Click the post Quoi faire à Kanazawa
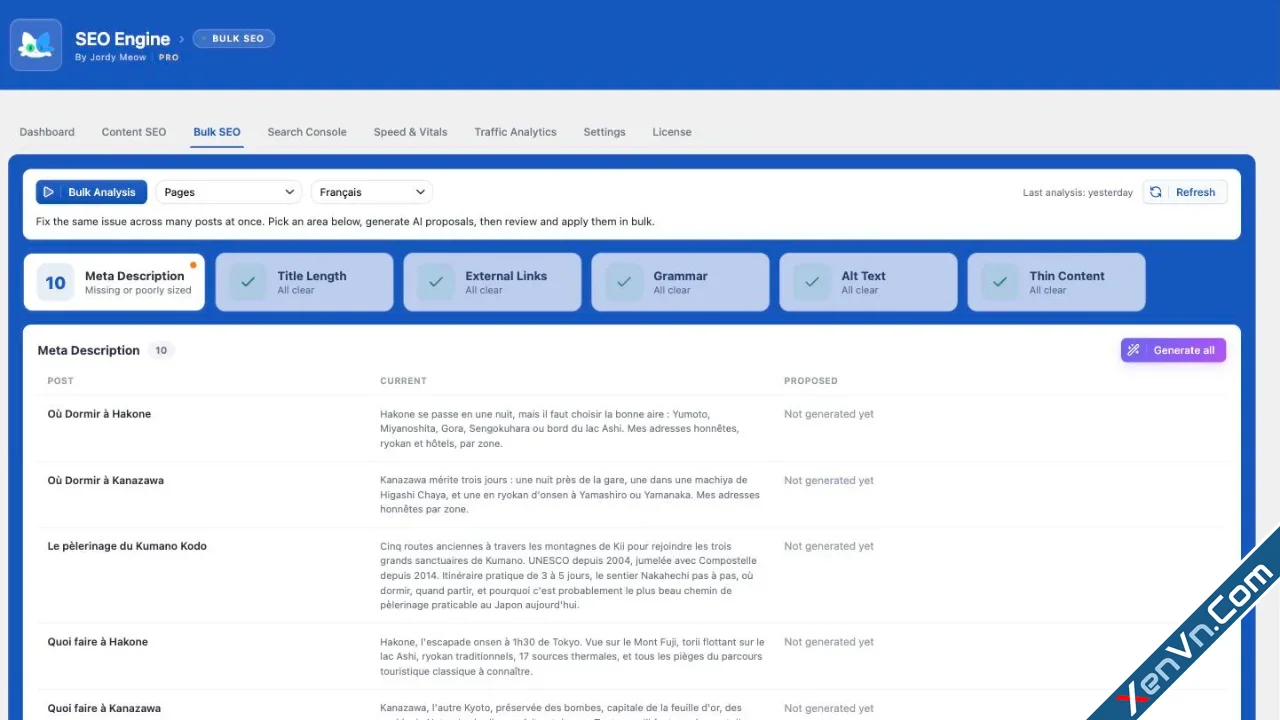The image size is (1280, 720). click(104, 708)
